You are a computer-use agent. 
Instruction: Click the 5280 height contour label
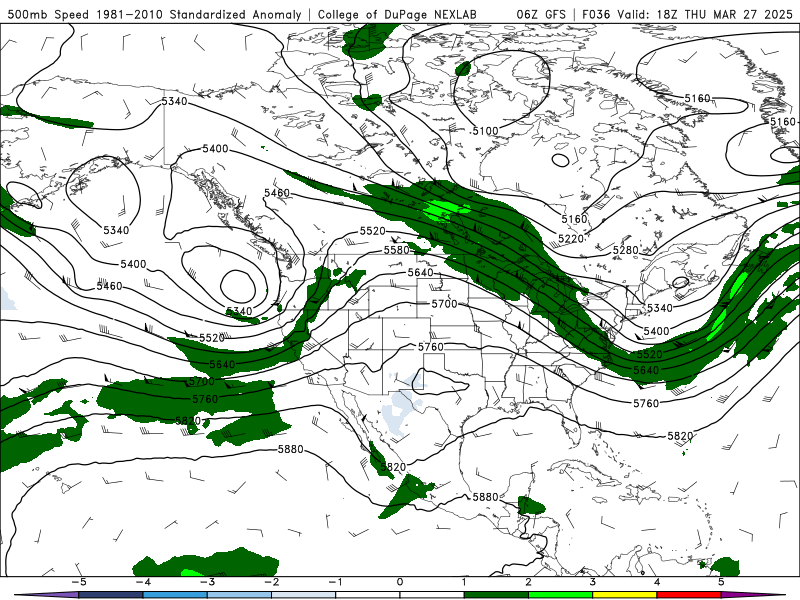626,250
